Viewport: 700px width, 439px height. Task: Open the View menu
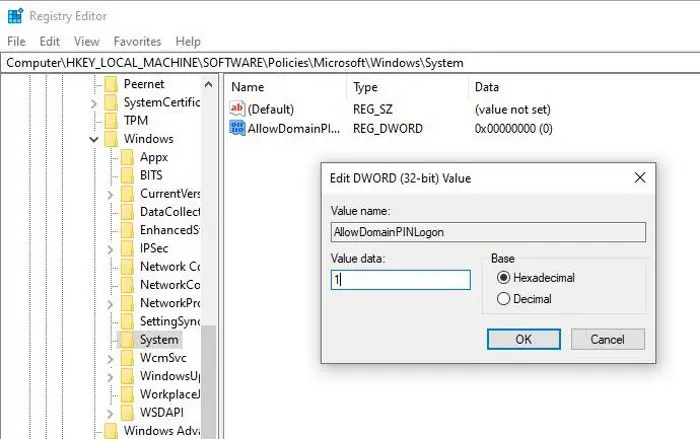[87, 42]
